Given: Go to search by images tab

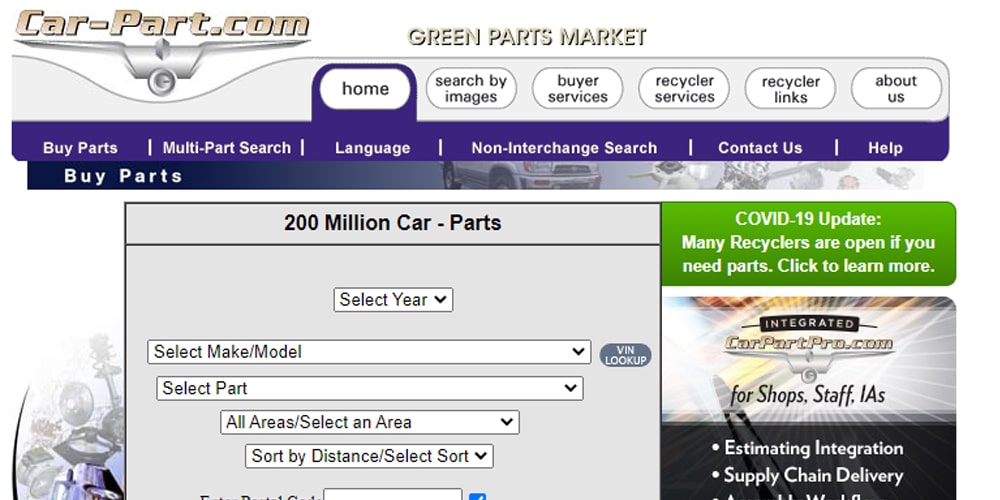Looking at the screenshot, I should click(471, 89).
